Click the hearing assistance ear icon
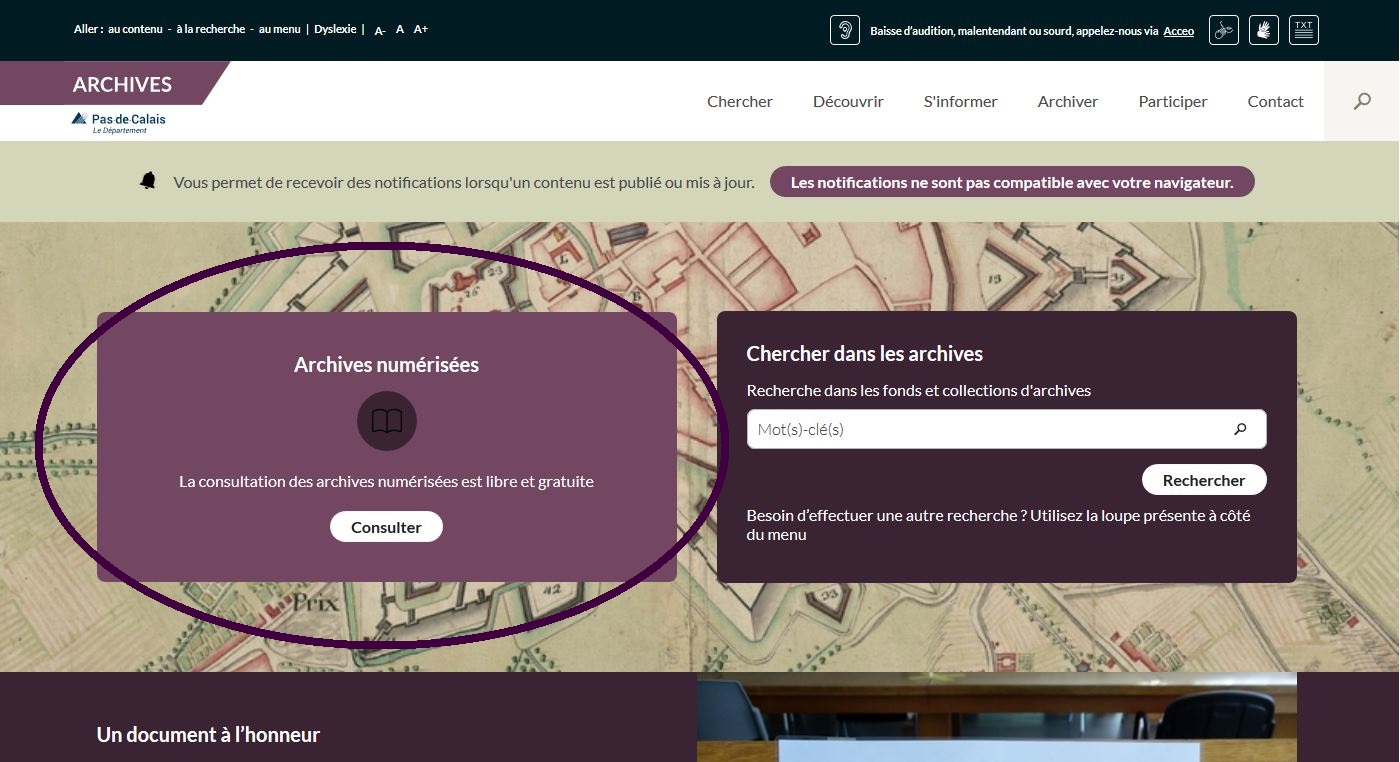 [844, 30]
